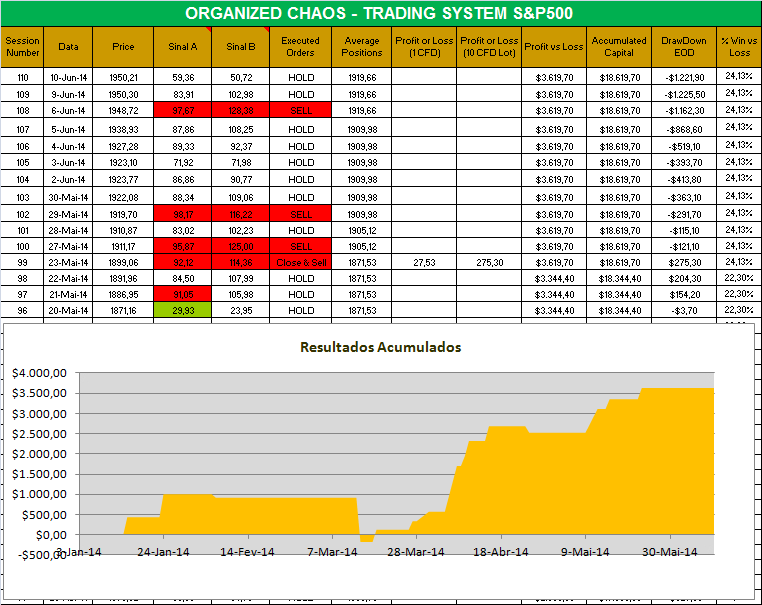Click date cell 20-Mai-14
762x605 pixels.
tap(68, 311)
